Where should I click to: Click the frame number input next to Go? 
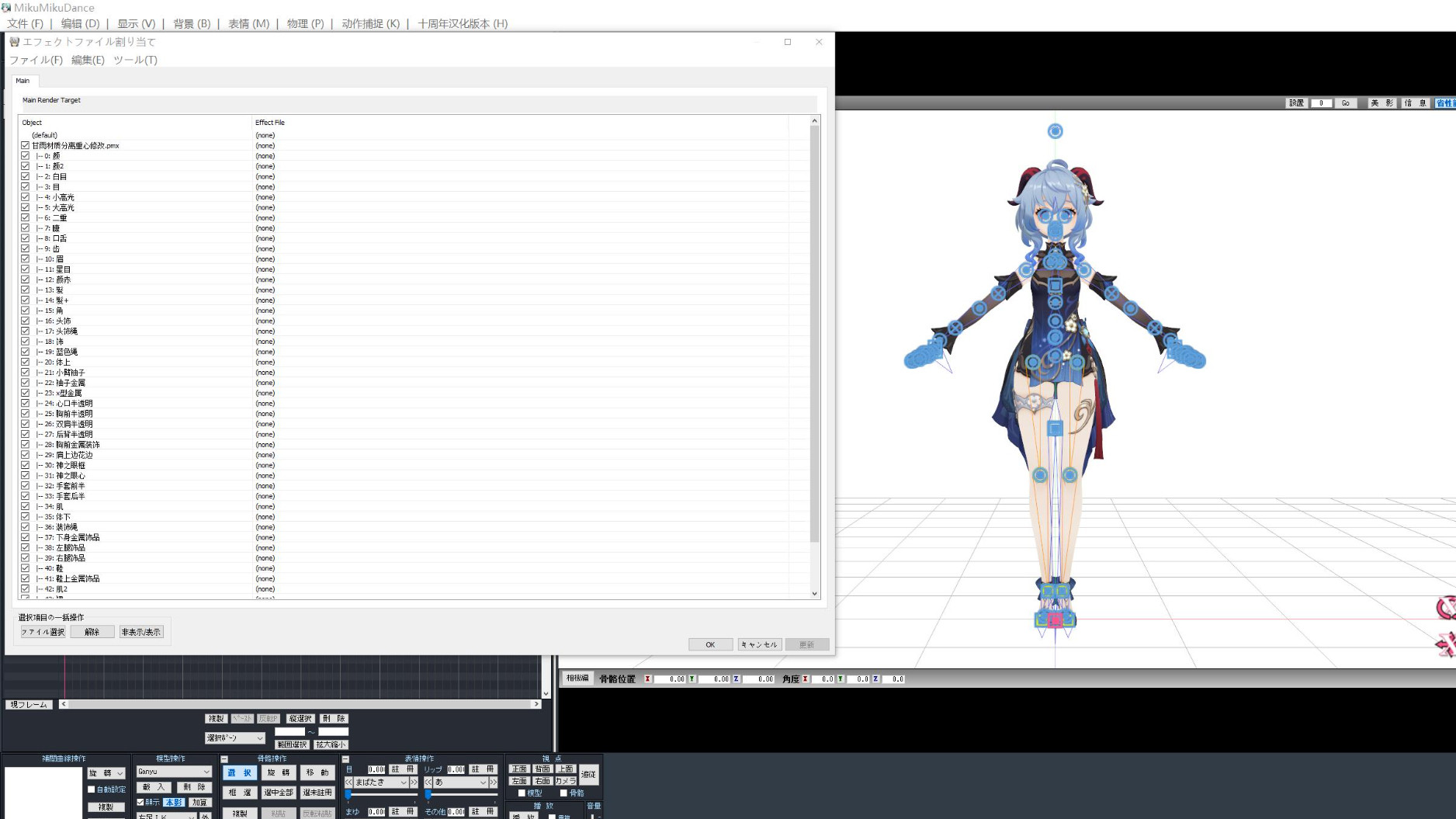click(x=1321, y=103)
